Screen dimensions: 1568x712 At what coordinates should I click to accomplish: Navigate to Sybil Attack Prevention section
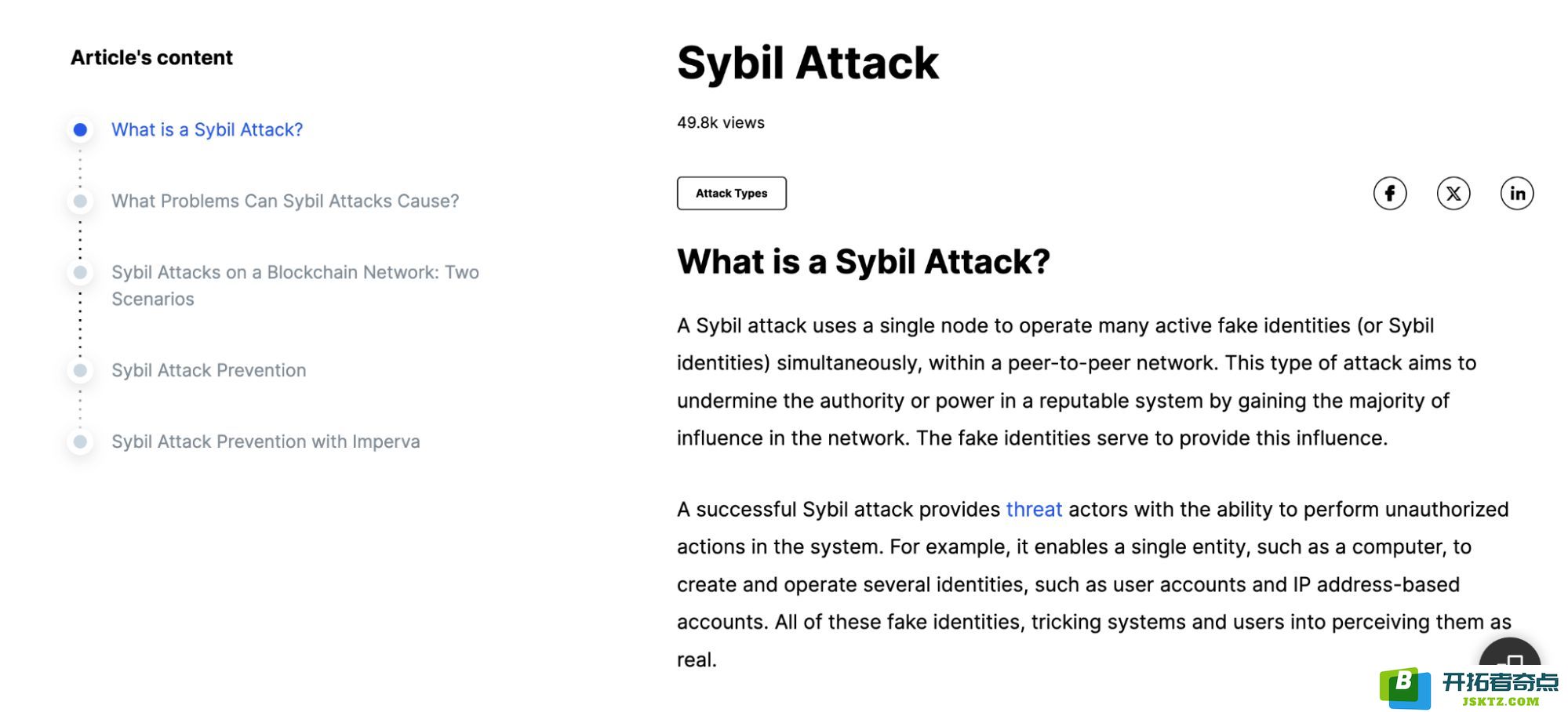(209, 370)
